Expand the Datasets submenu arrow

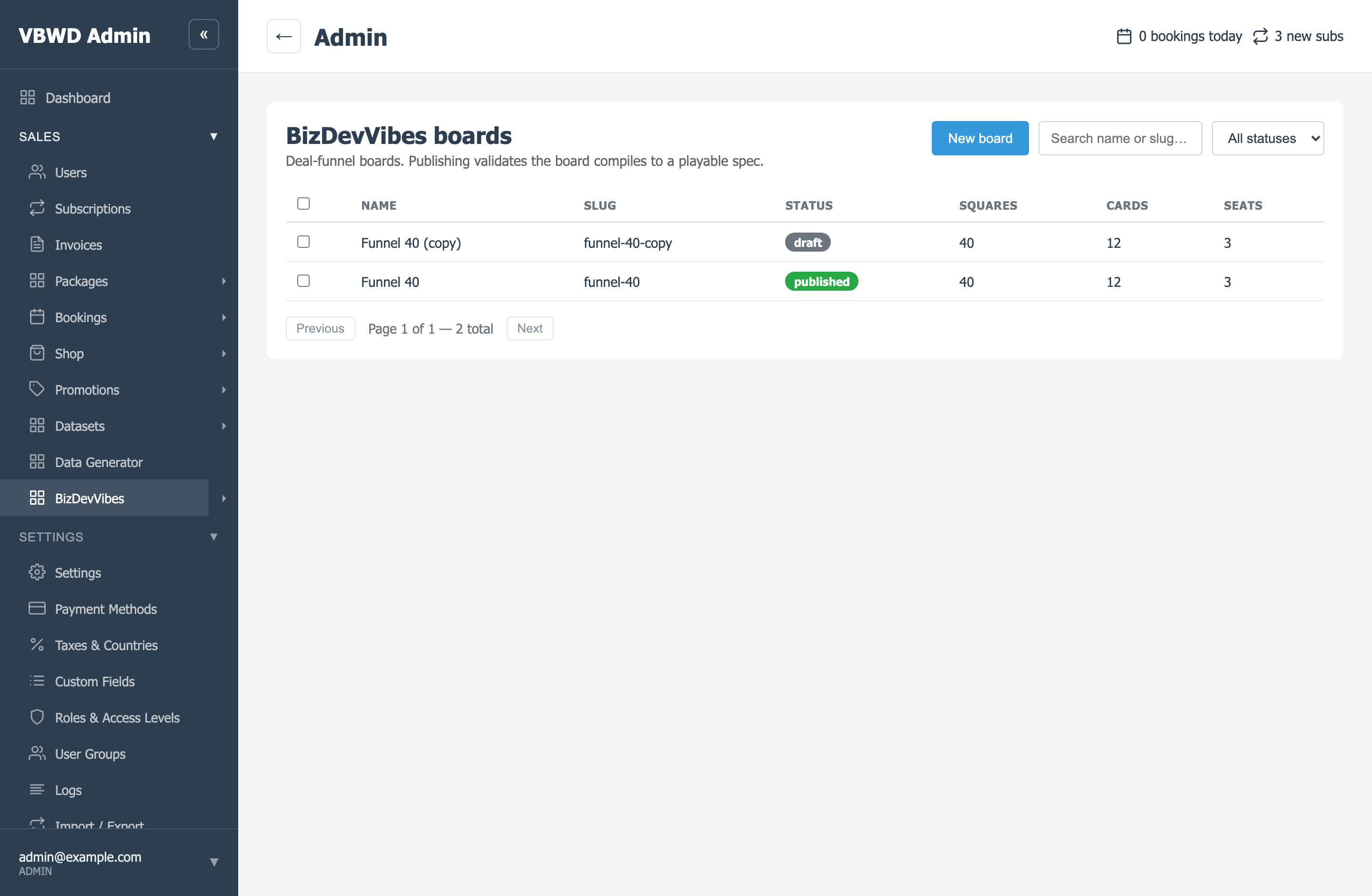224,426
